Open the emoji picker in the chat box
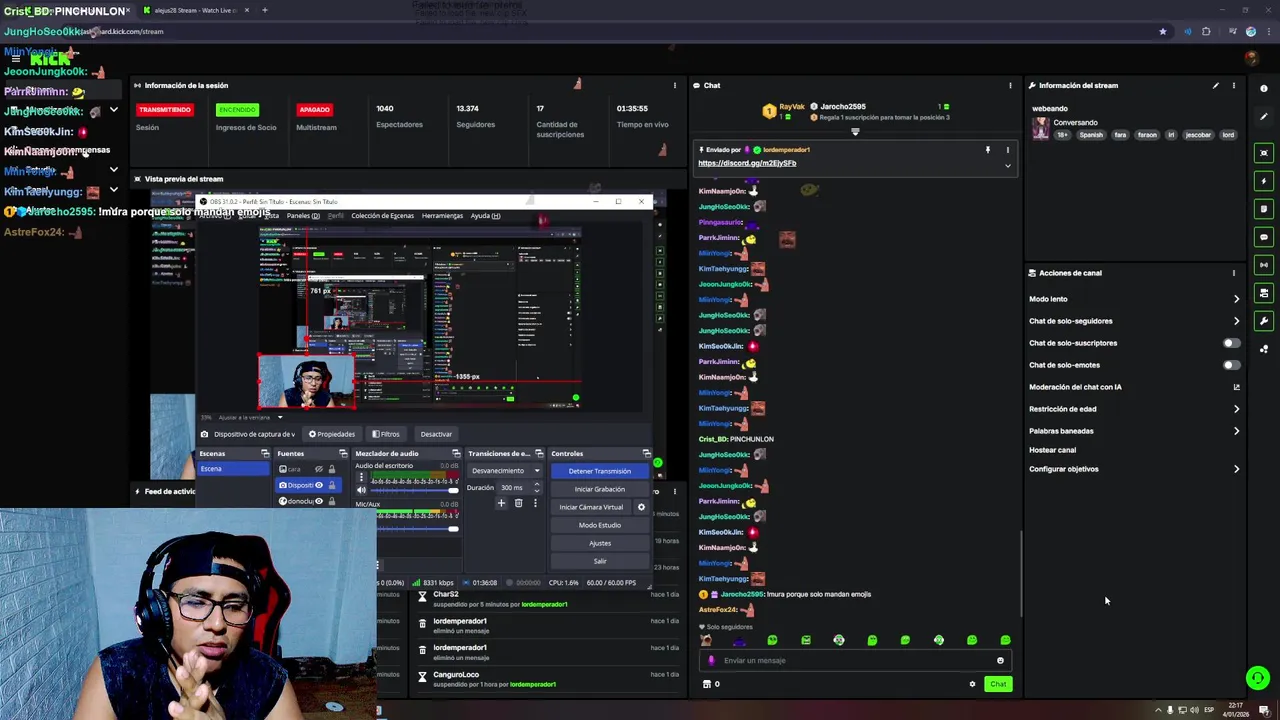The image size is (1280, 720). tap(1000, 660)
